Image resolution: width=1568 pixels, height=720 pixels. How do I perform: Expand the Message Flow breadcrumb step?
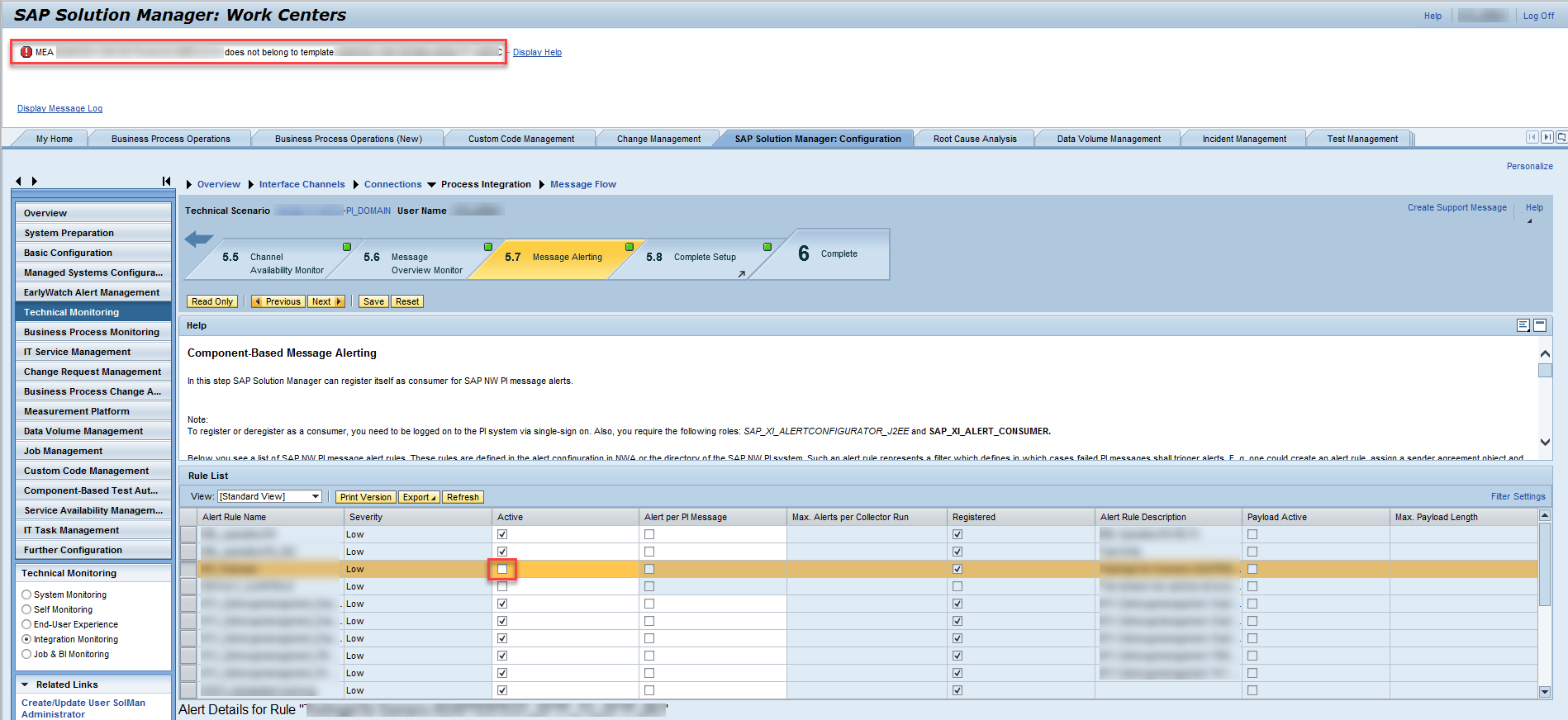(x=542, y=185)
